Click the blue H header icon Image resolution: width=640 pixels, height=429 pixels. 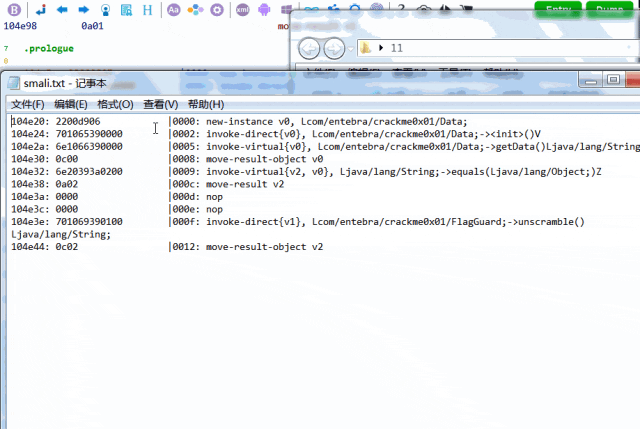coord(147,10)
